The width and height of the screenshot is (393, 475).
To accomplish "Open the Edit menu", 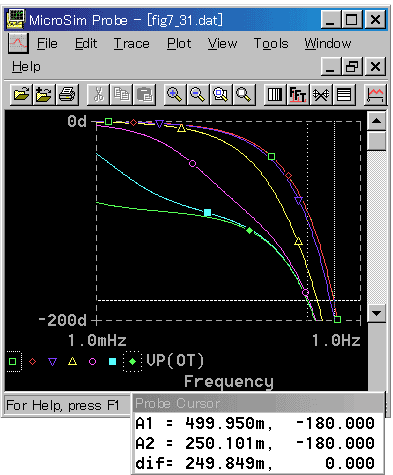I will coord(86,44).
